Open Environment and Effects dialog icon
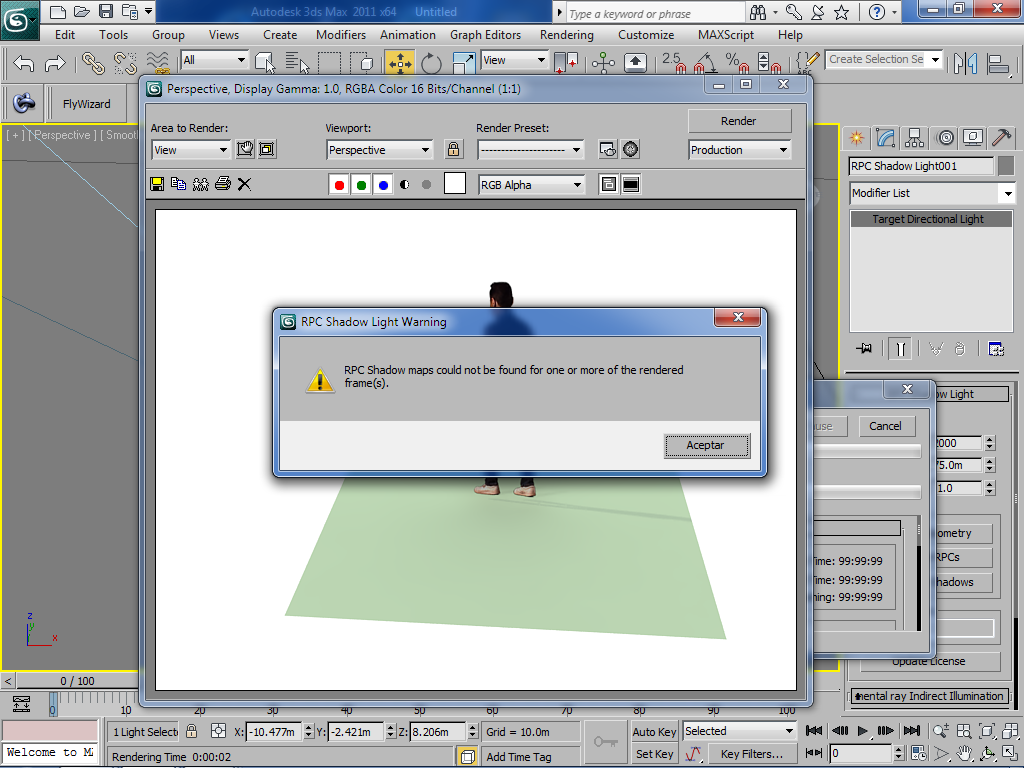 point(630,150)
